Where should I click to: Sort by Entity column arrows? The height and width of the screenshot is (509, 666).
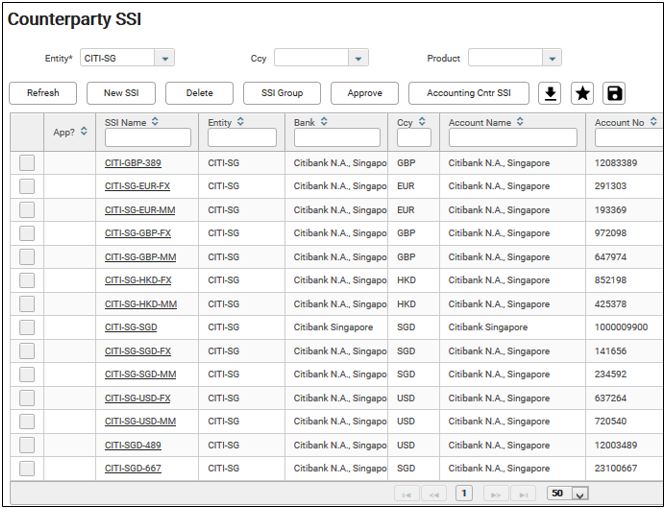(240, 122)
